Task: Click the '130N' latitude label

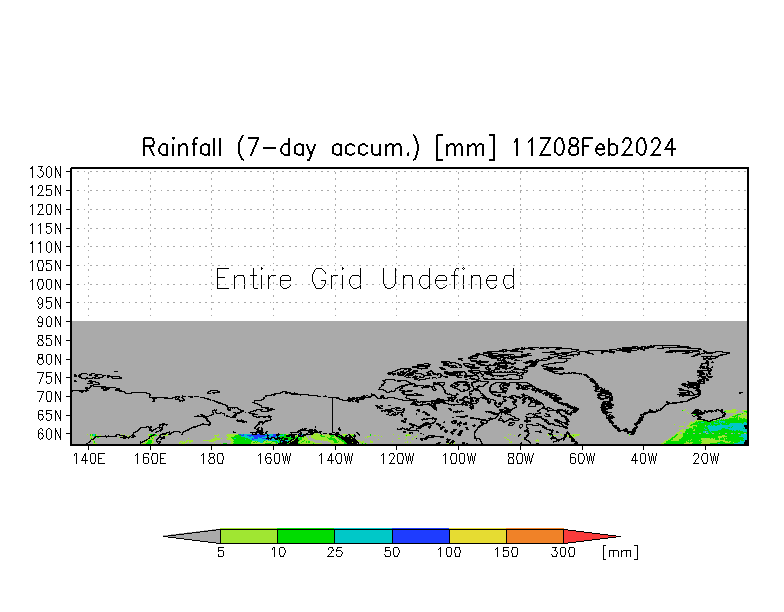Action: tap(45, 172)
